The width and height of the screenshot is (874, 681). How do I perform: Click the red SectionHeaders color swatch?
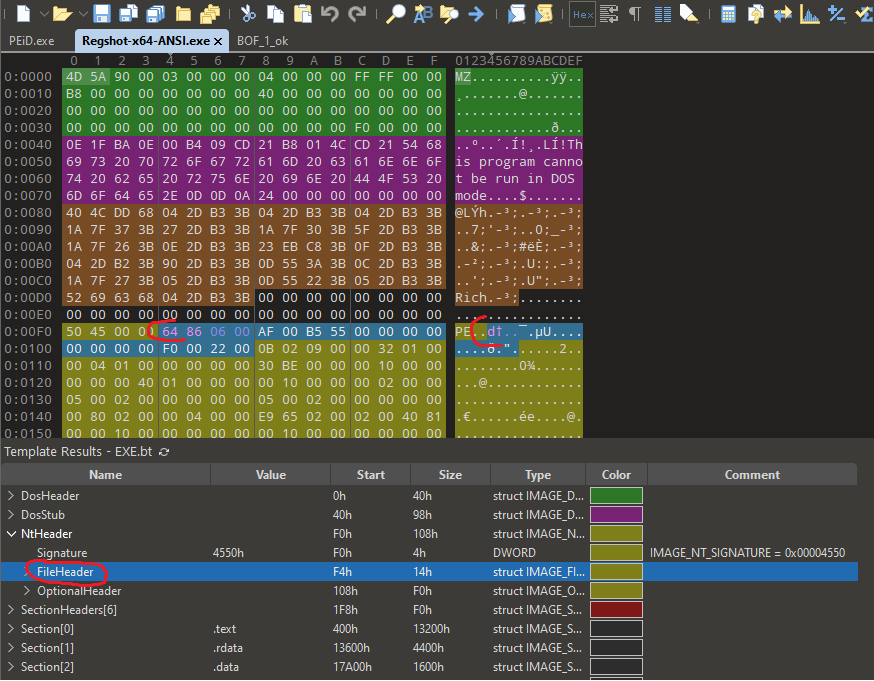pos(616,610)
